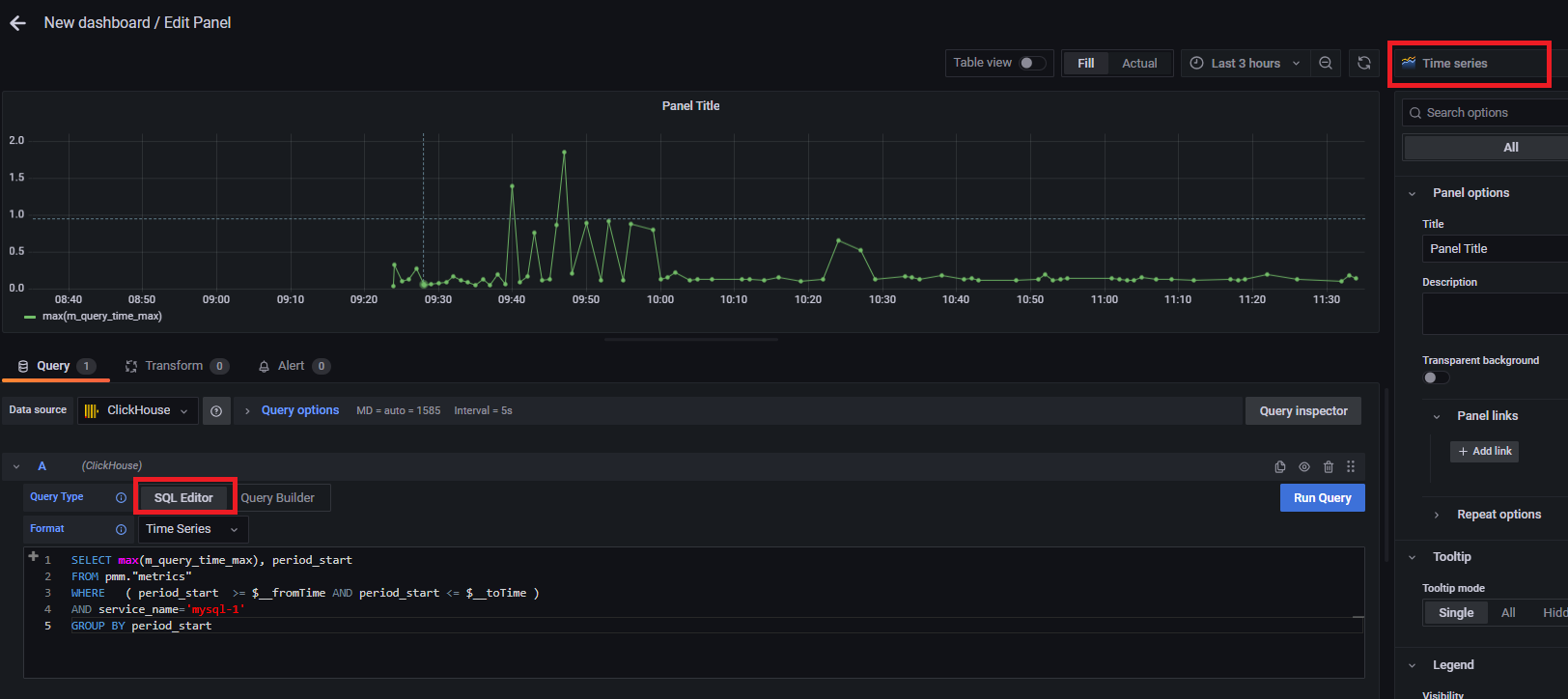Open the ClickHouse data source dropdown
This screenshot has height=699, width=1568.
(x=138, y=410)
